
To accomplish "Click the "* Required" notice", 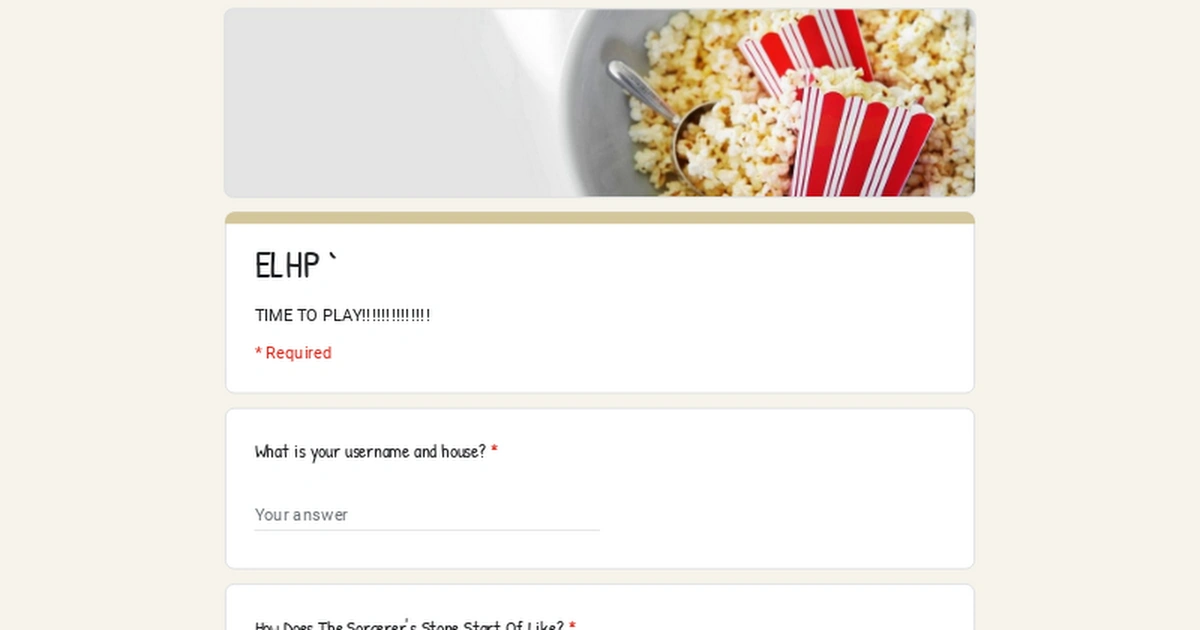I will tap(293, 353).
